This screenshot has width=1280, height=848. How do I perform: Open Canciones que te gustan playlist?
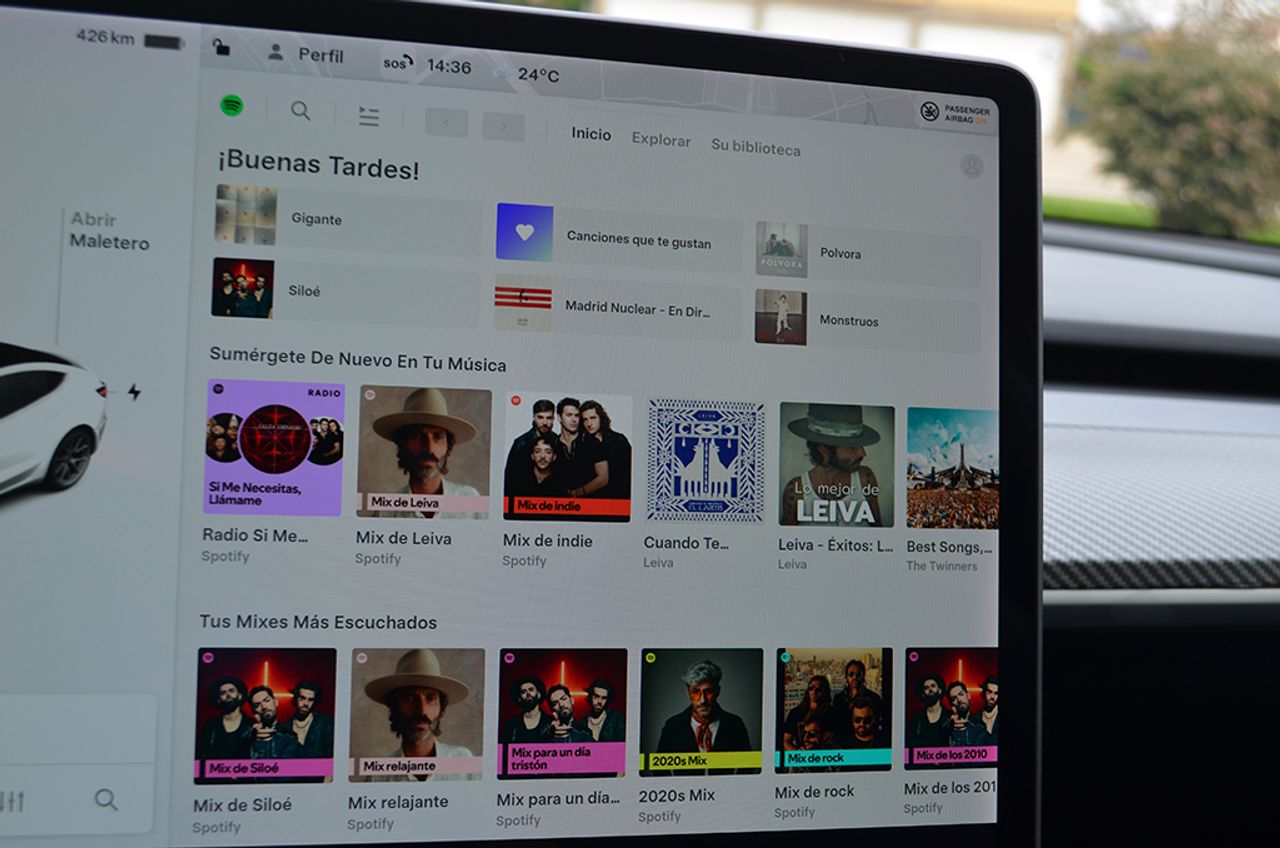coord(619,236)
